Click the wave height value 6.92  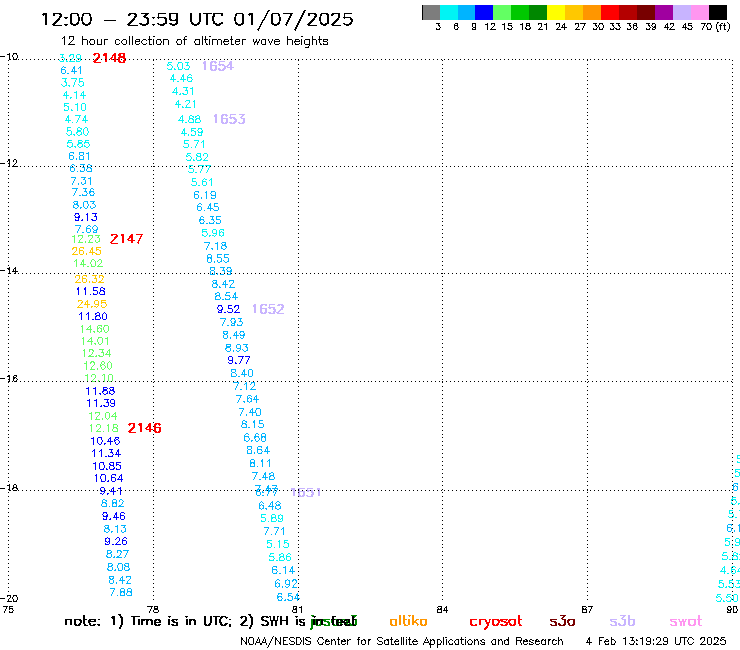pyautogui.click(x=286, y=584)
